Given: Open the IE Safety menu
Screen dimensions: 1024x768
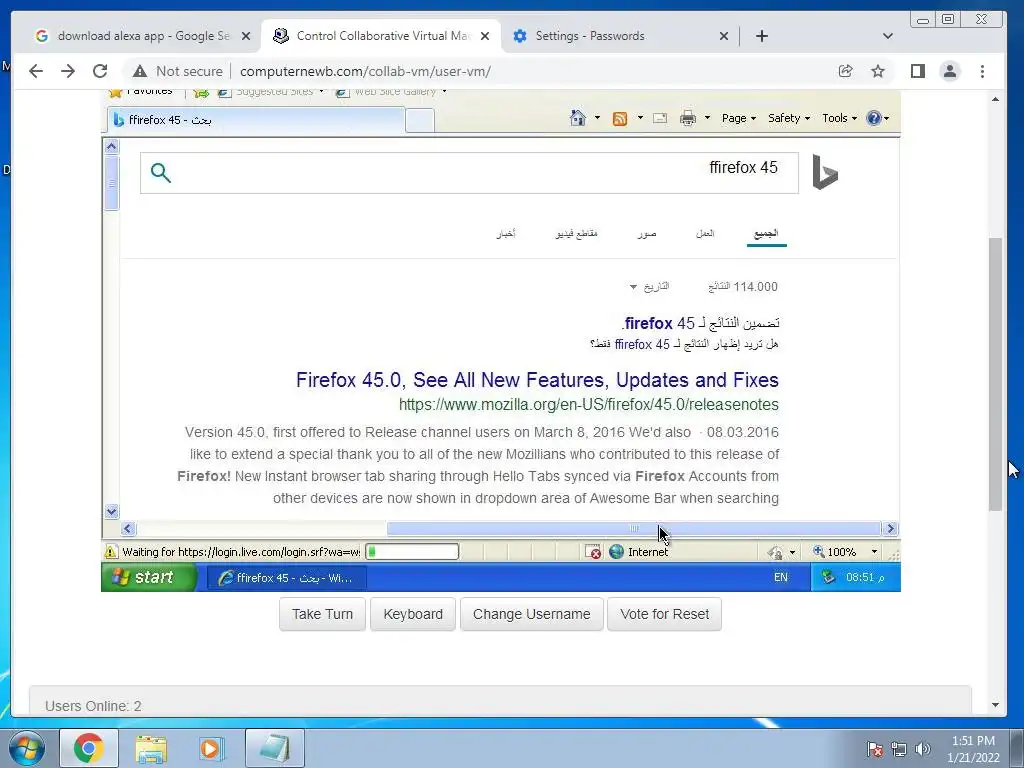Looking at the screenshot, I should point(789,118).
